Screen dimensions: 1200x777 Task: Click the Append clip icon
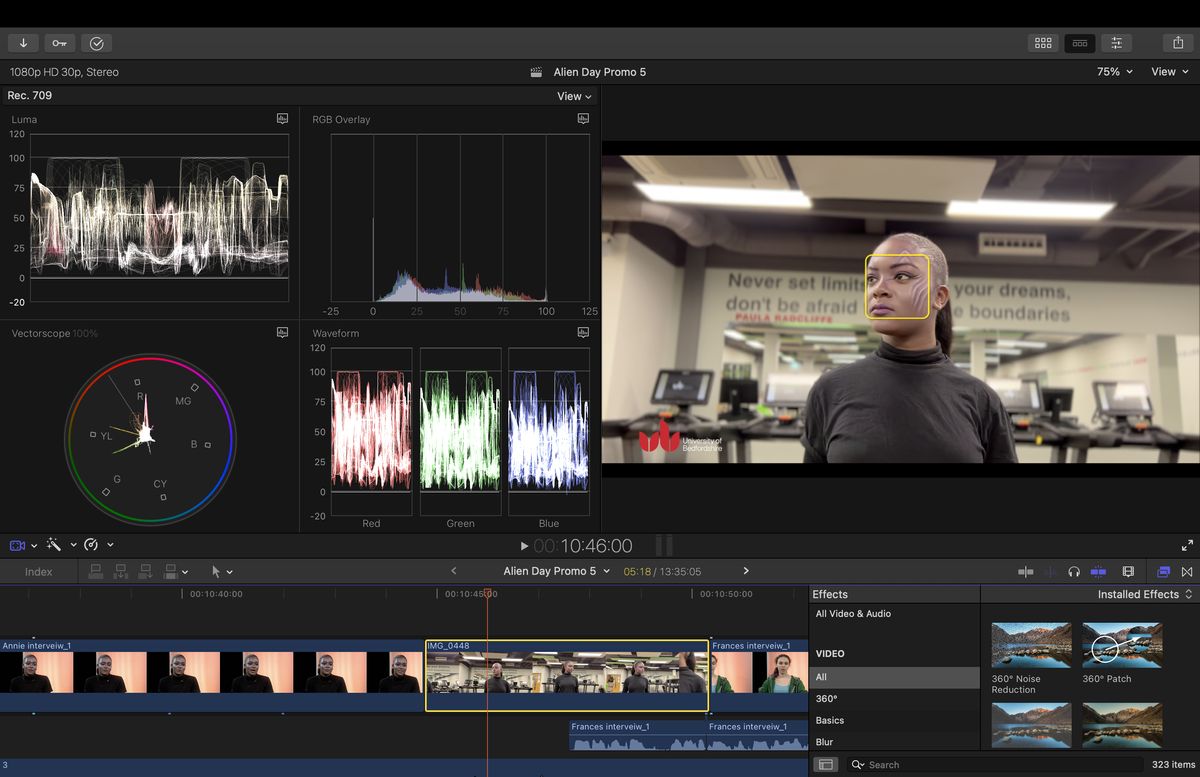144,571
